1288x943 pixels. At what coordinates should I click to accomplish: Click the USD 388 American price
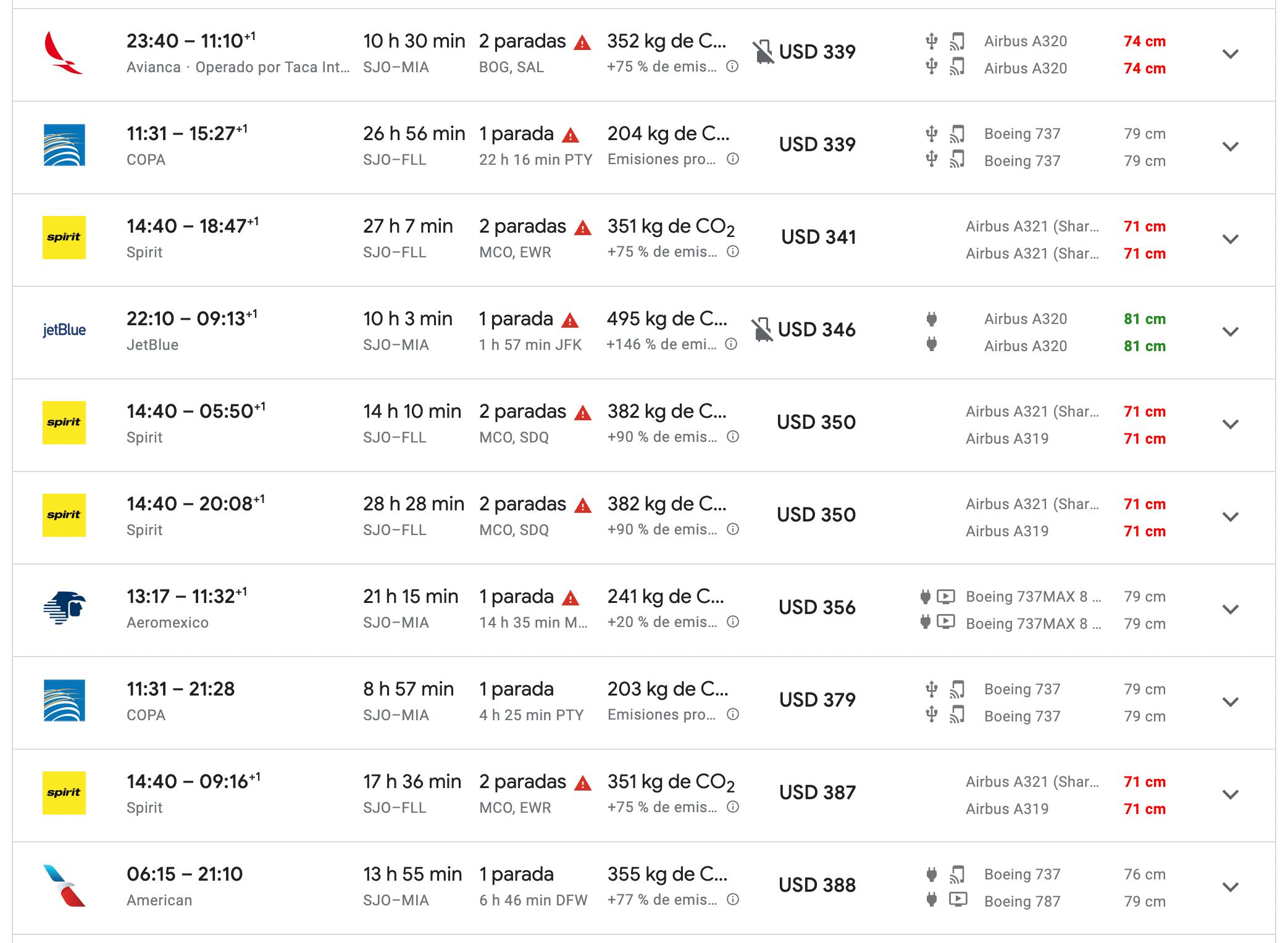point(817,885)
